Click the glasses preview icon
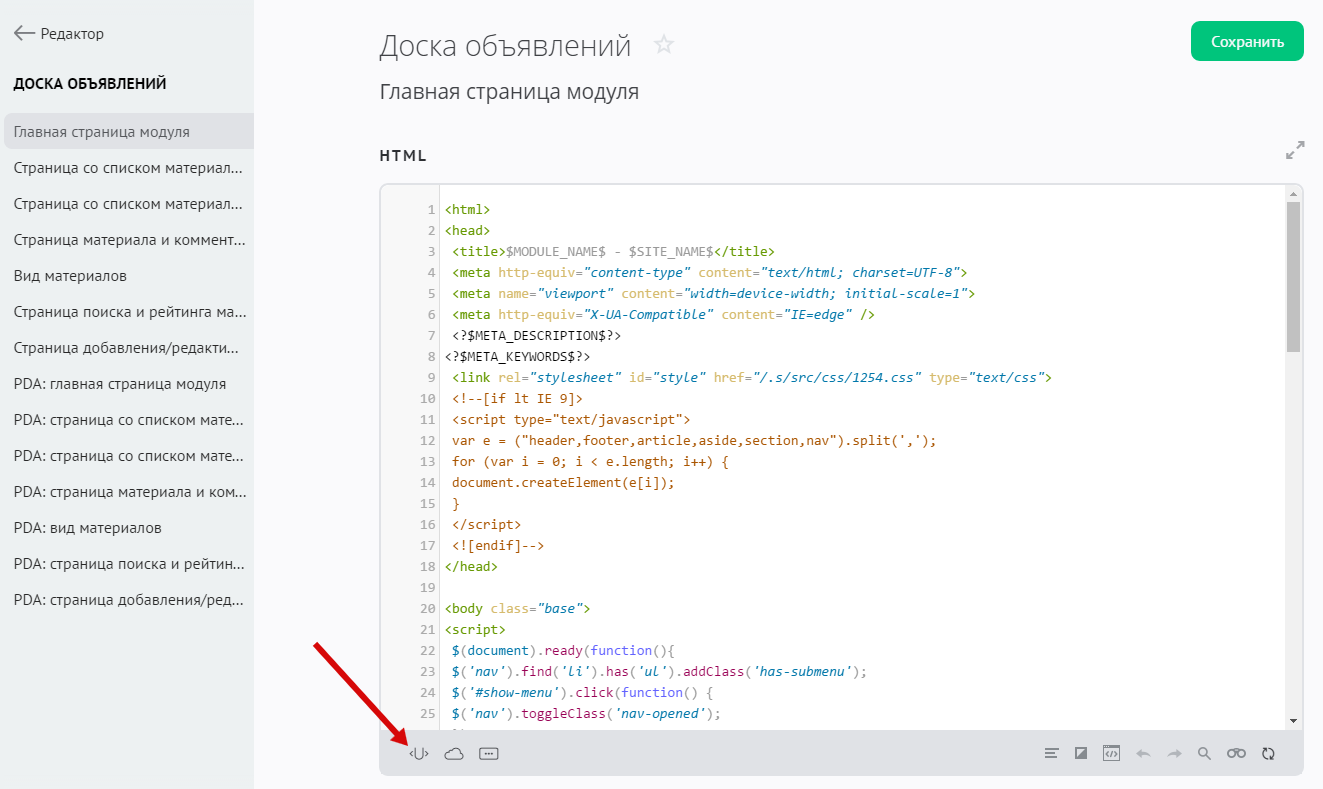This screenshot has height=789, width=1323. [x=1237, y=754]
